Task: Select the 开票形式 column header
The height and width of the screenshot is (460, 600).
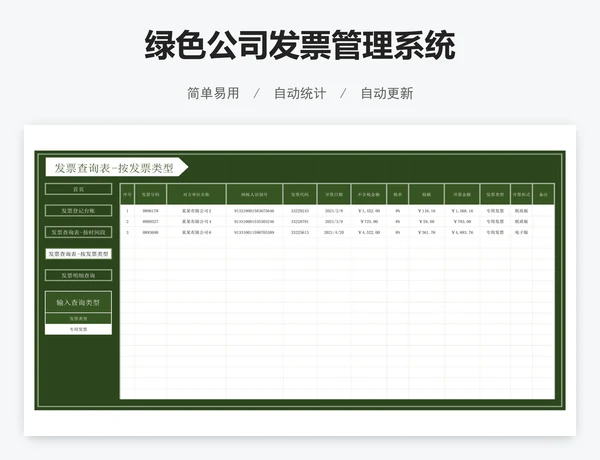Action: [x=522, y=194]
